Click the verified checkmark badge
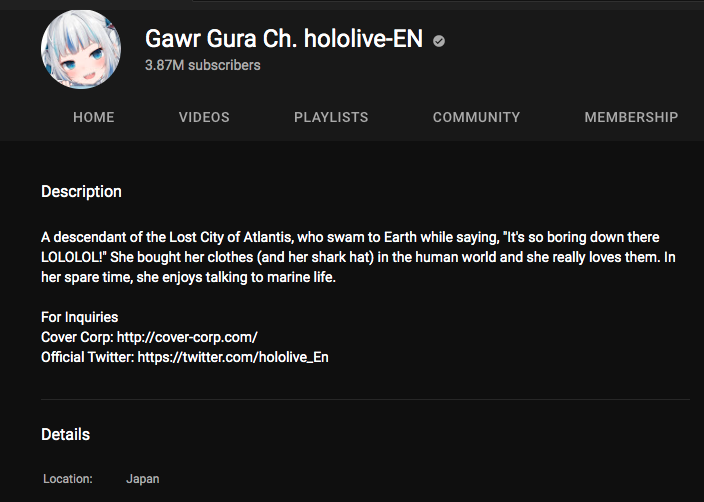Screen dimensions: 704x502 point(439,41)
